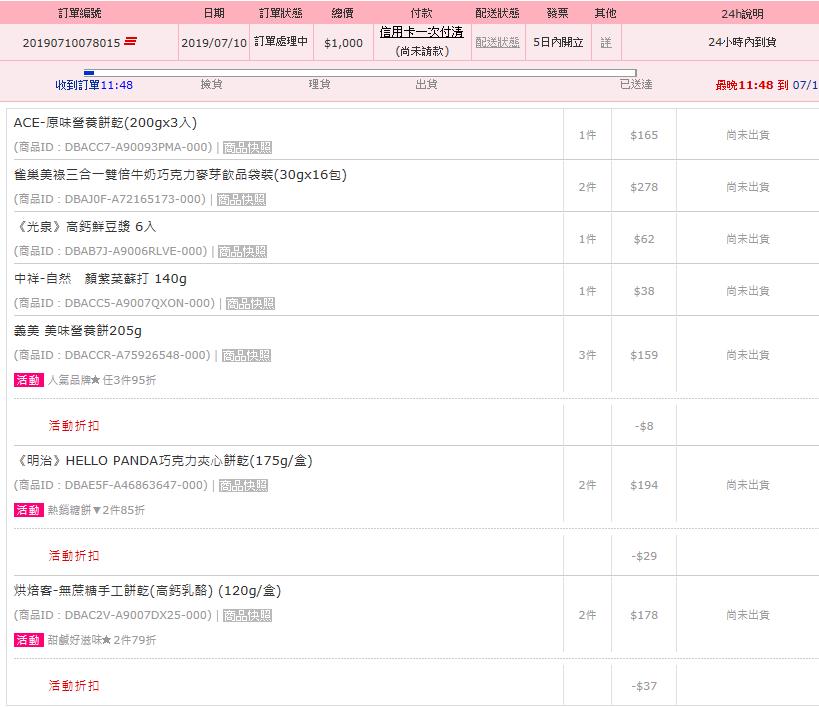
Task: Click the 尚未出貨 status for HELLO PANDA
Action: click(748, 485)
